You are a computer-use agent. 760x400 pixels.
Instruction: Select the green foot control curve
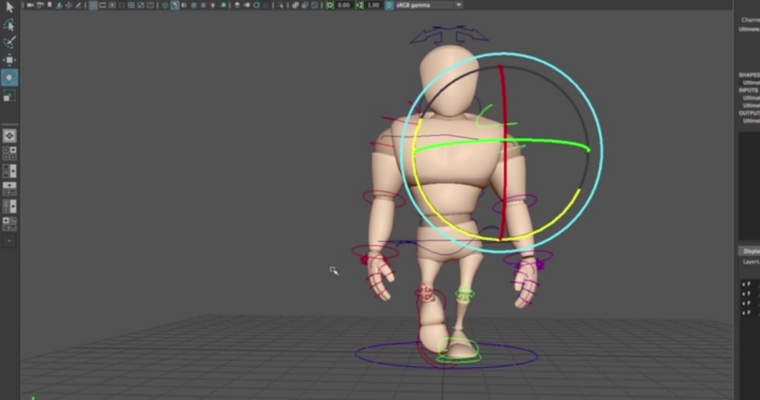click(x=459, y=358)
